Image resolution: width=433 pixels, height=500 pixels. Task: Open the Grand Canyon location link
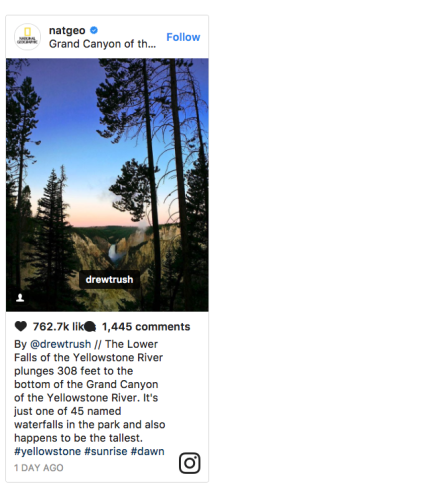click(x=102, y=44)
